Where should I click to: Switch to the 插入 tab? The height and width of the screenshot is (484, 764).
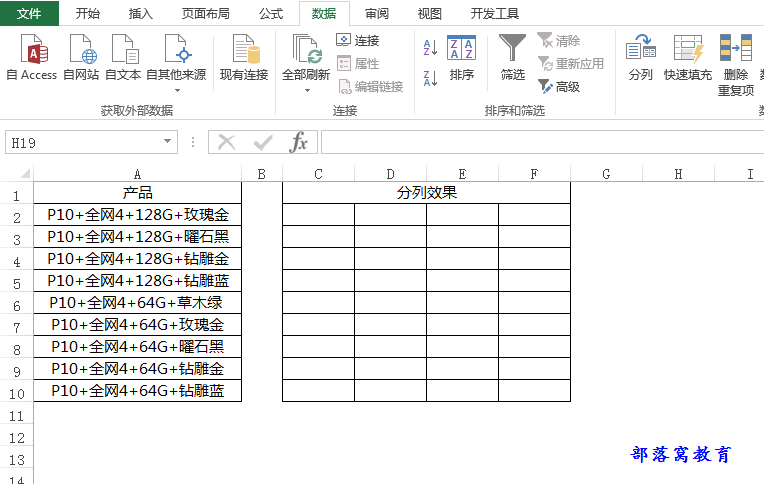[x=141, y=14]
